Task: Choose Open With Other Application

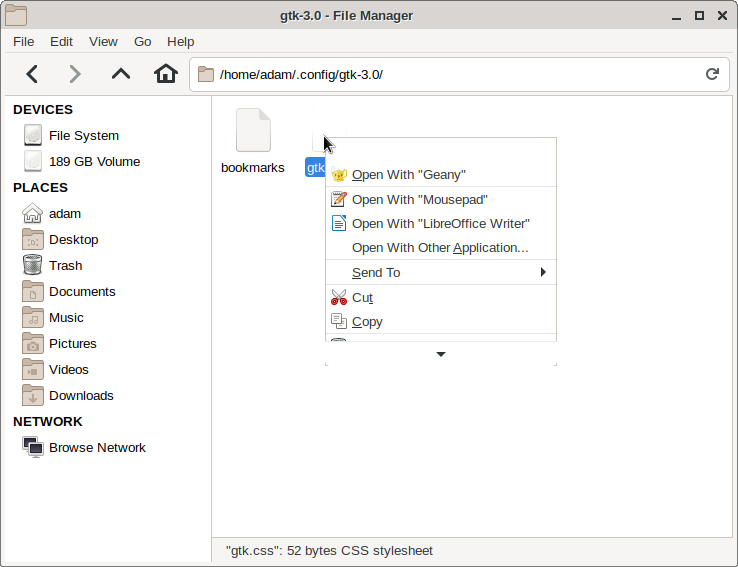Action: [440, 247]
